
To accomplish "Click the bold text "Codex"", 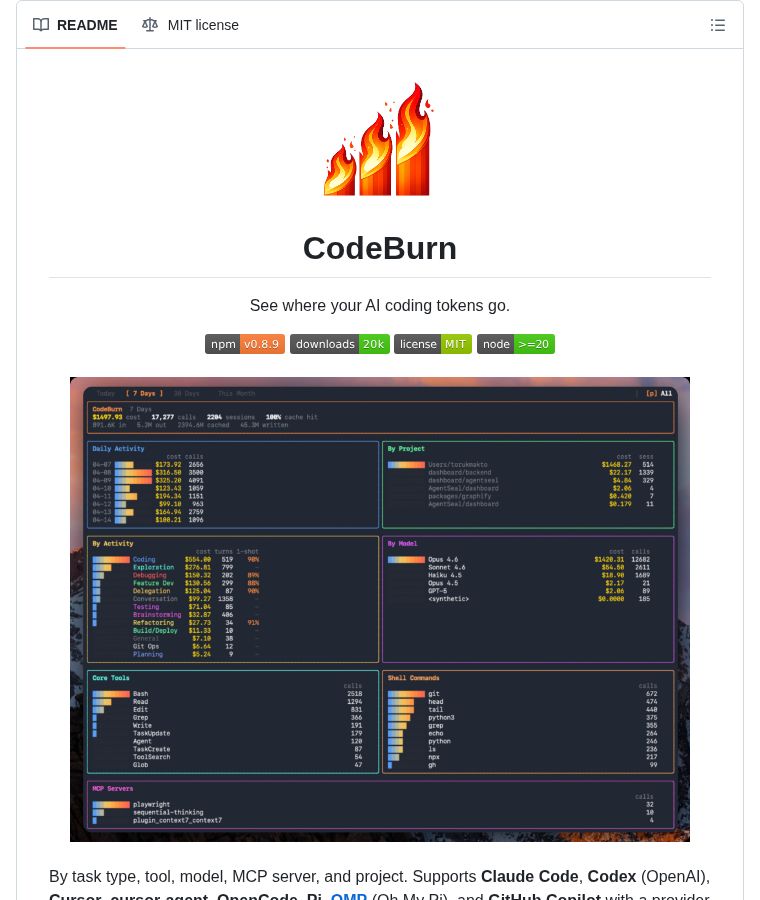I will 612,876.
